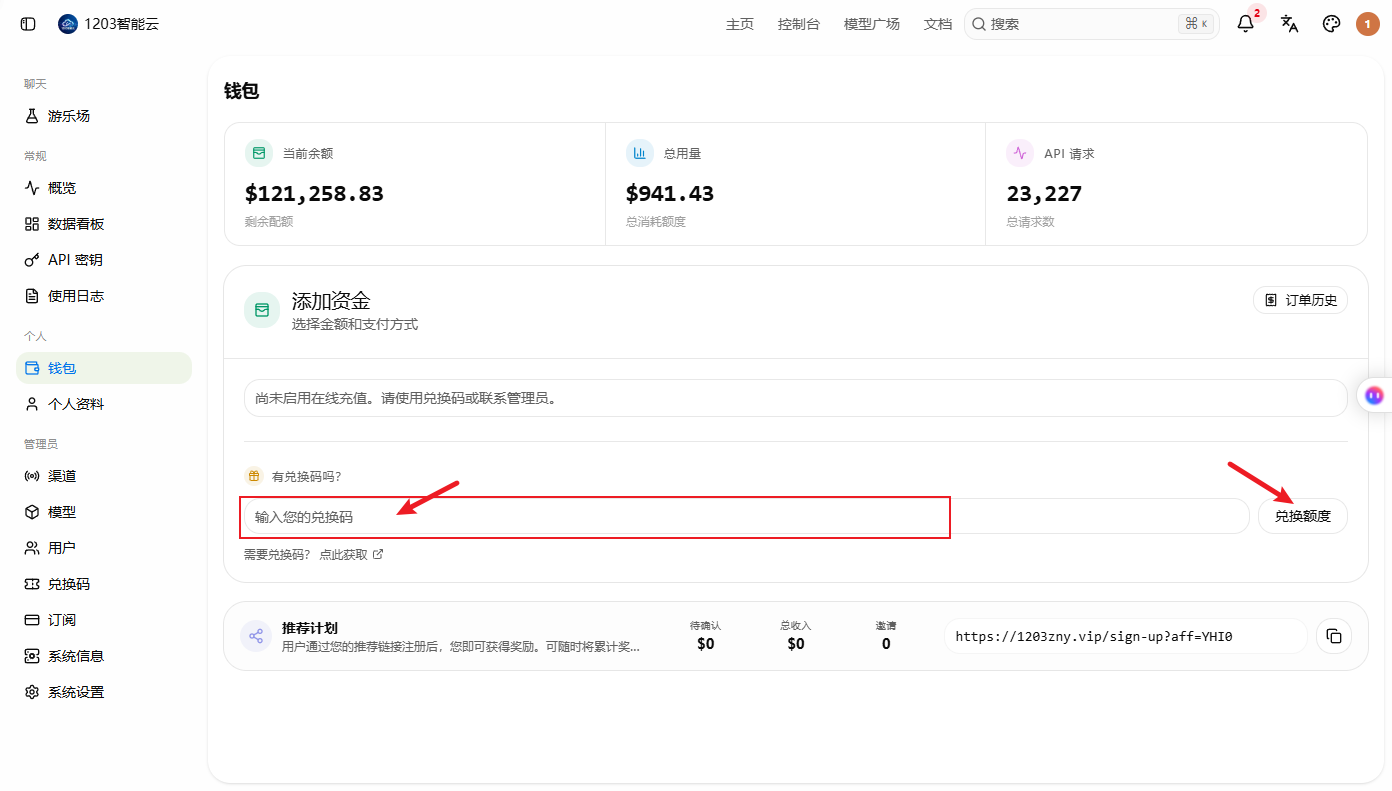Toggle the sidebar collapse icon
The height and width of the screenshot is (791, 1392).
coord(28,24)
